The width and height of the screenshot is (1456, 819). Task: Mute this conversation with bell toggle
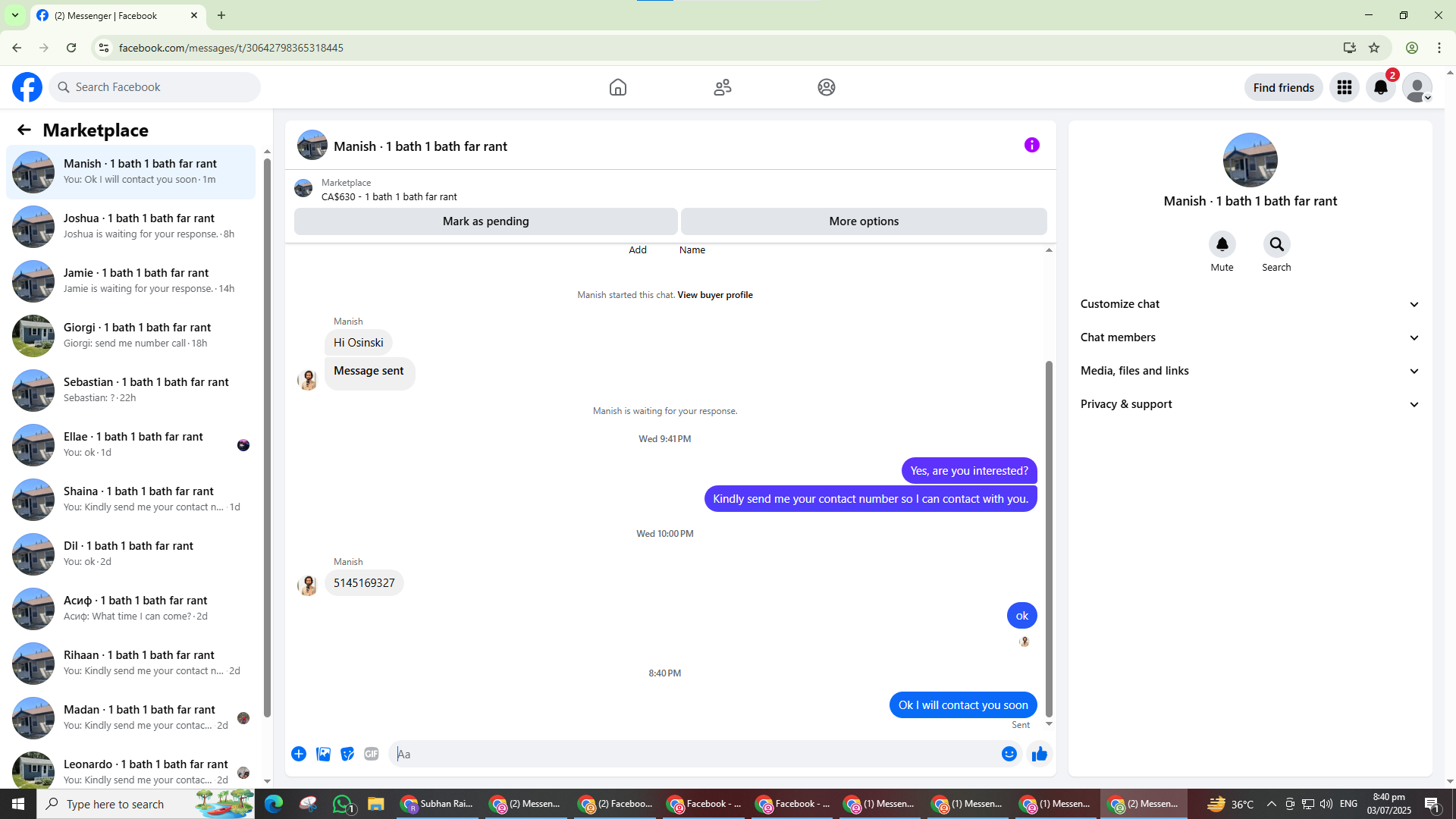pyautogui.click(x=1222, y=245)
